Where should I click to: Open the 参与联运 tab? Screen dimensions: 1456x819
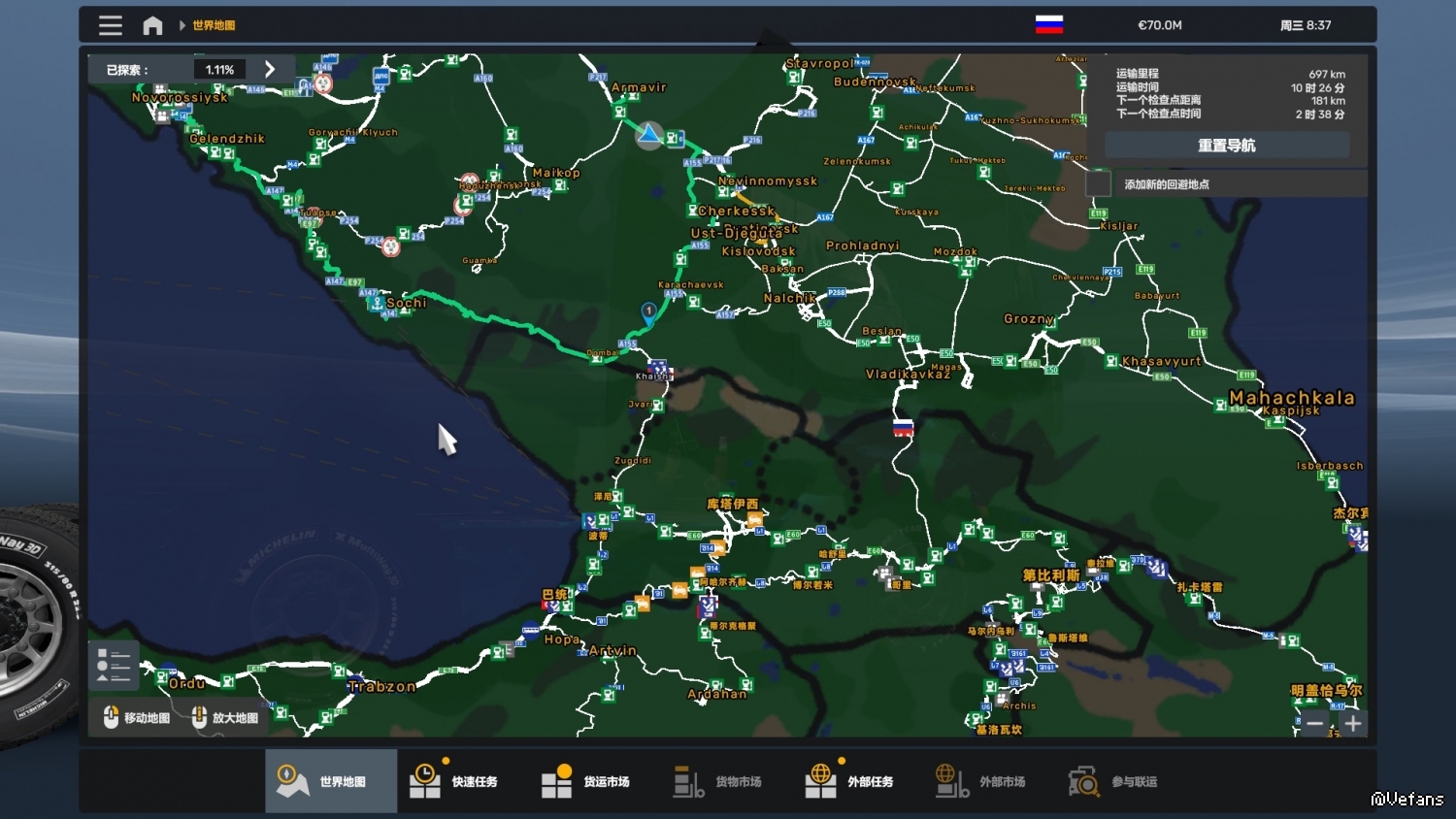1112,781
